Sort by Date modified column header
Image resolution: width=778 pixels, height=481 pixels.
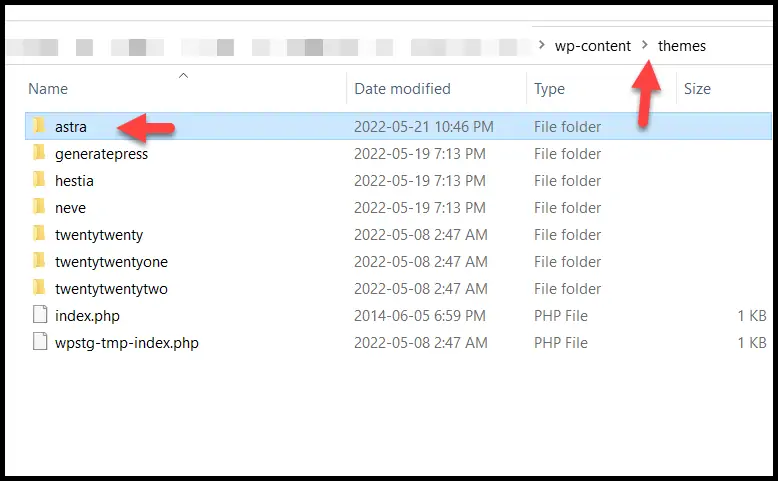(402, 89)
